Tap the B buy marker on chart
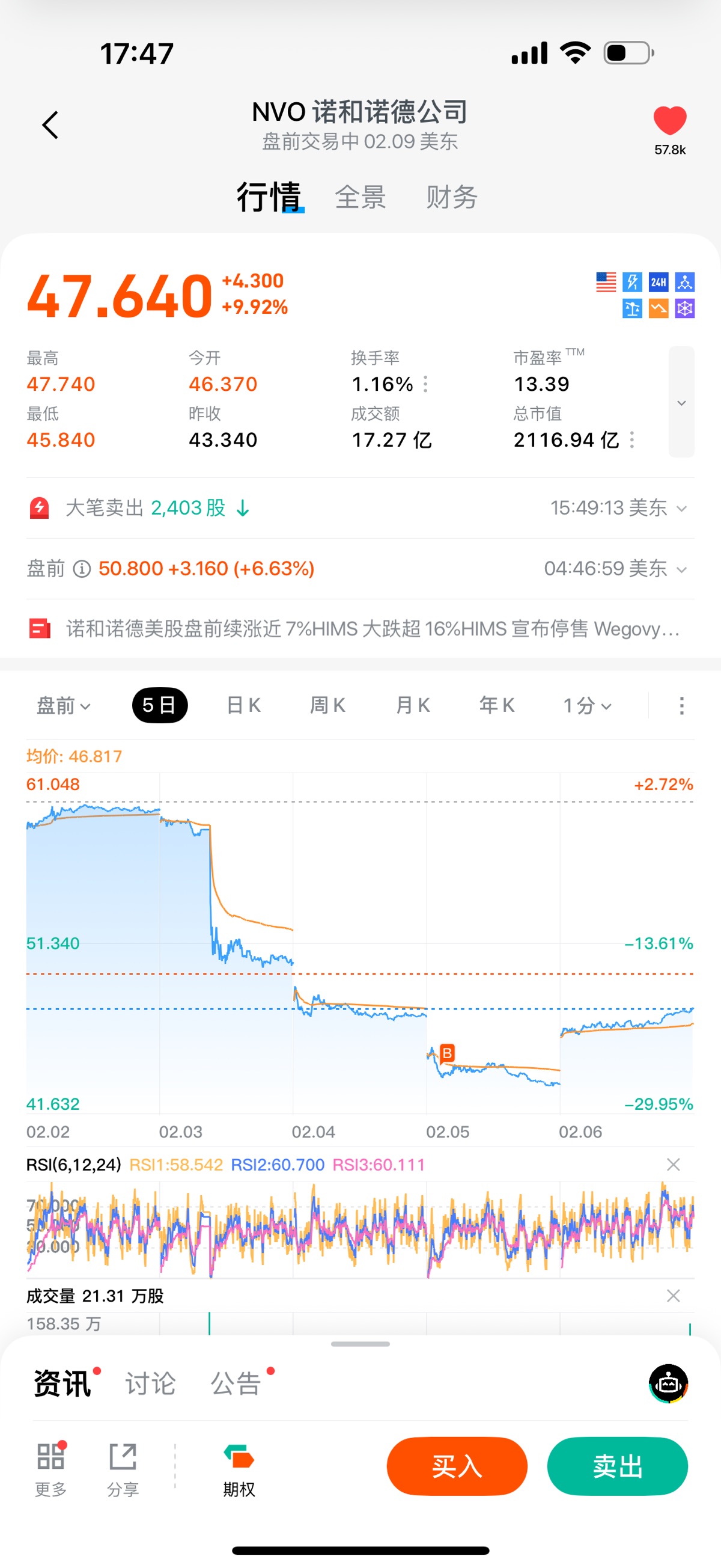721x1568 pixels. coord(447,1052)
